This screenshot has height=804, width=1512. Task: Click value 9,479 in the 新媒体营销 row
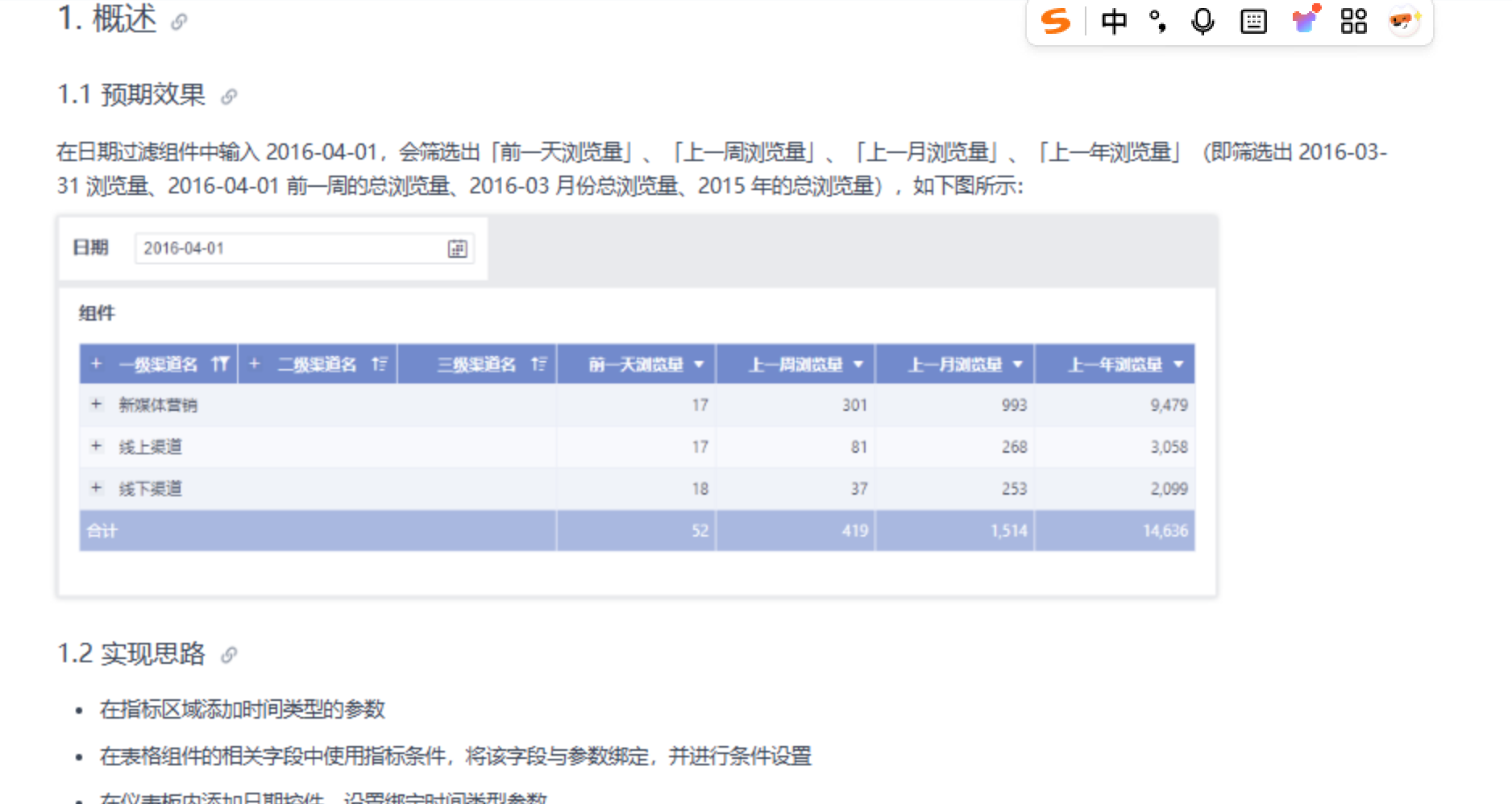click(1169, 405)
